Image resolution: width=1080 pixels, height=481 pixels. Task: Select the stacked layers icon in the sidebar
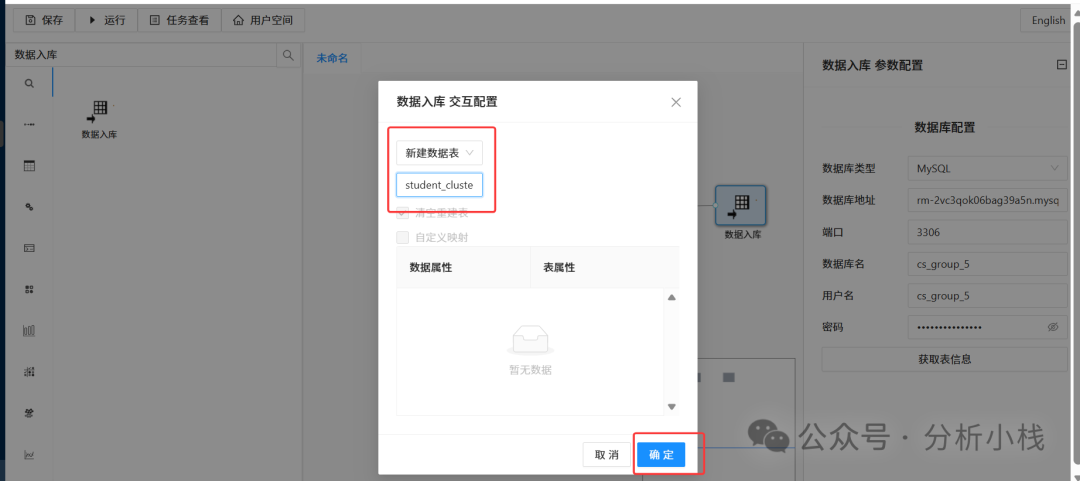(29, 413)
